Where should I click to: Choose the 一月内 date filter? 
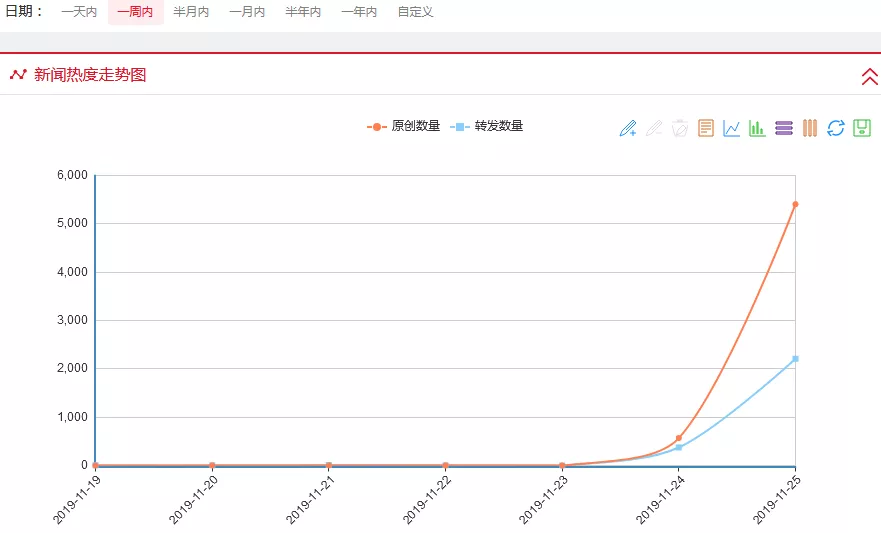pyautogui.click(x=247, y=12)
